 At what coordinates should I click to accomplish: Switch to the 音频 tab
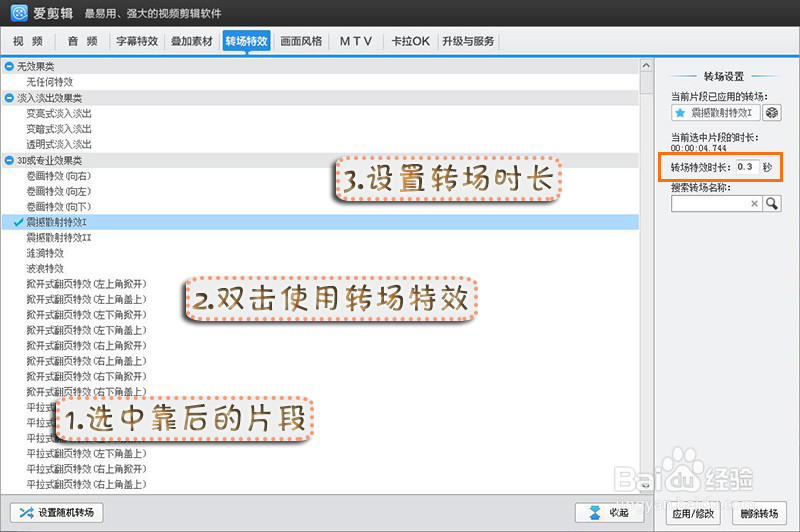[x=82, y=41]
